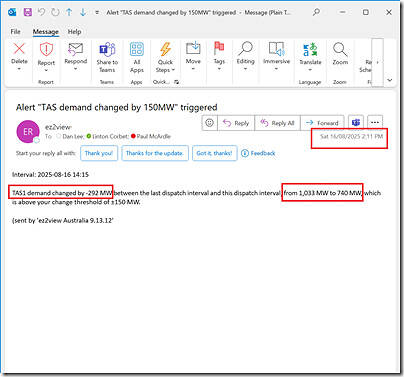Click recipient Dan Lee
The width and height of the screenshot is (404, 377).
tap(72, 136)
